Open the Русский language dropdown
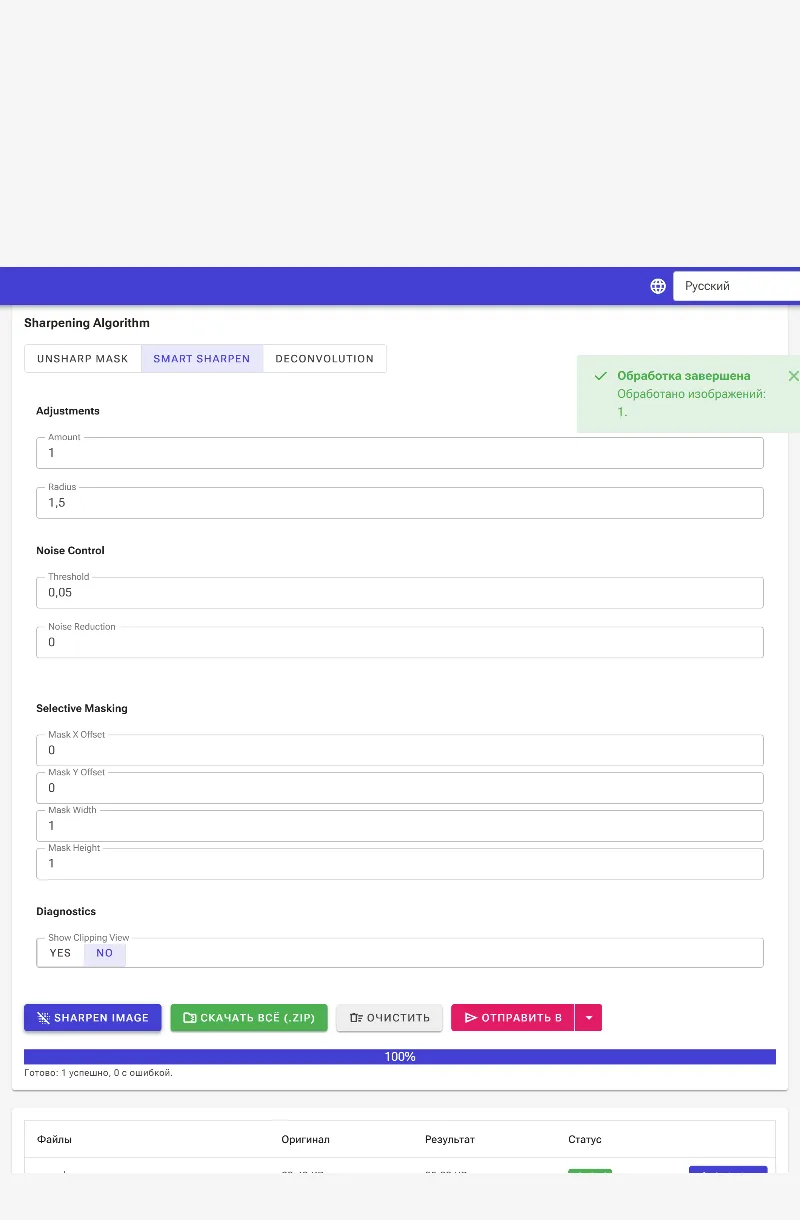 coord(736,286)
